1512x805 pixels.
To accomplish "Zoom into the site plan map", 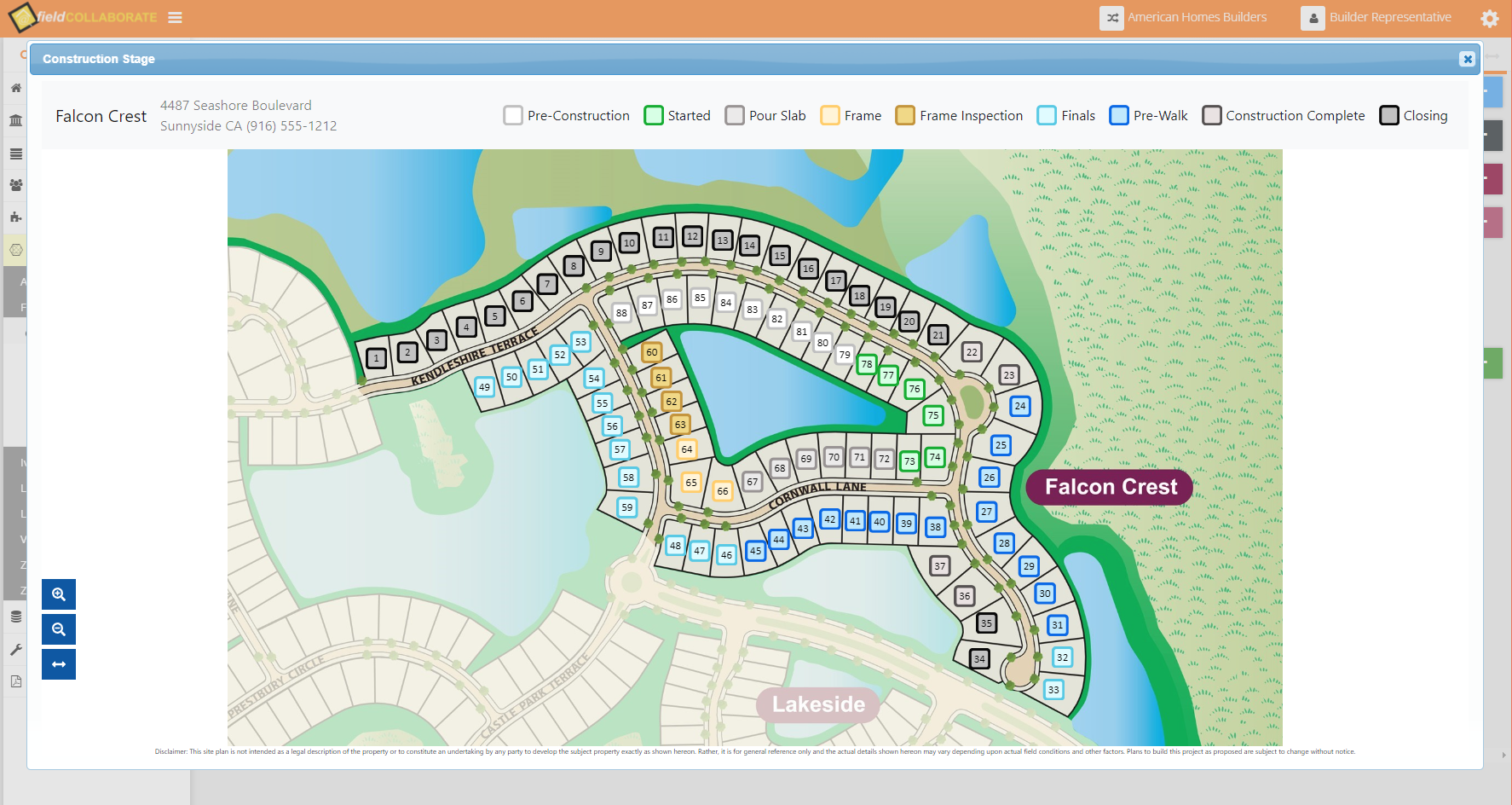I will [x=58, y=594].
